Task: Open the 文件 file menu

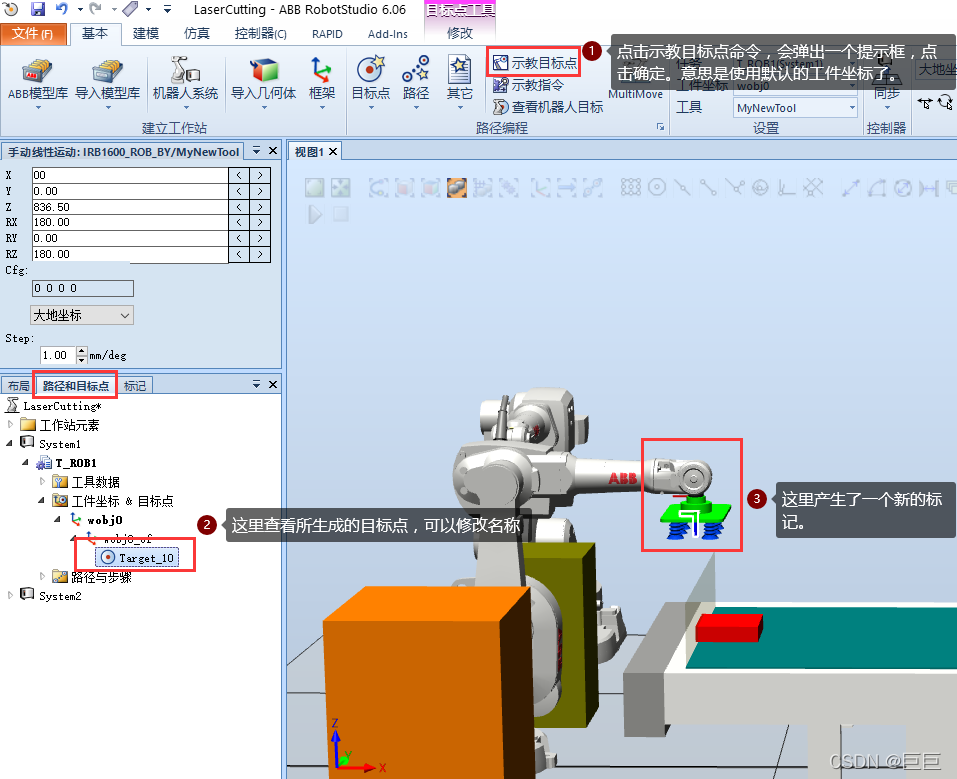Action: (33, 34)
